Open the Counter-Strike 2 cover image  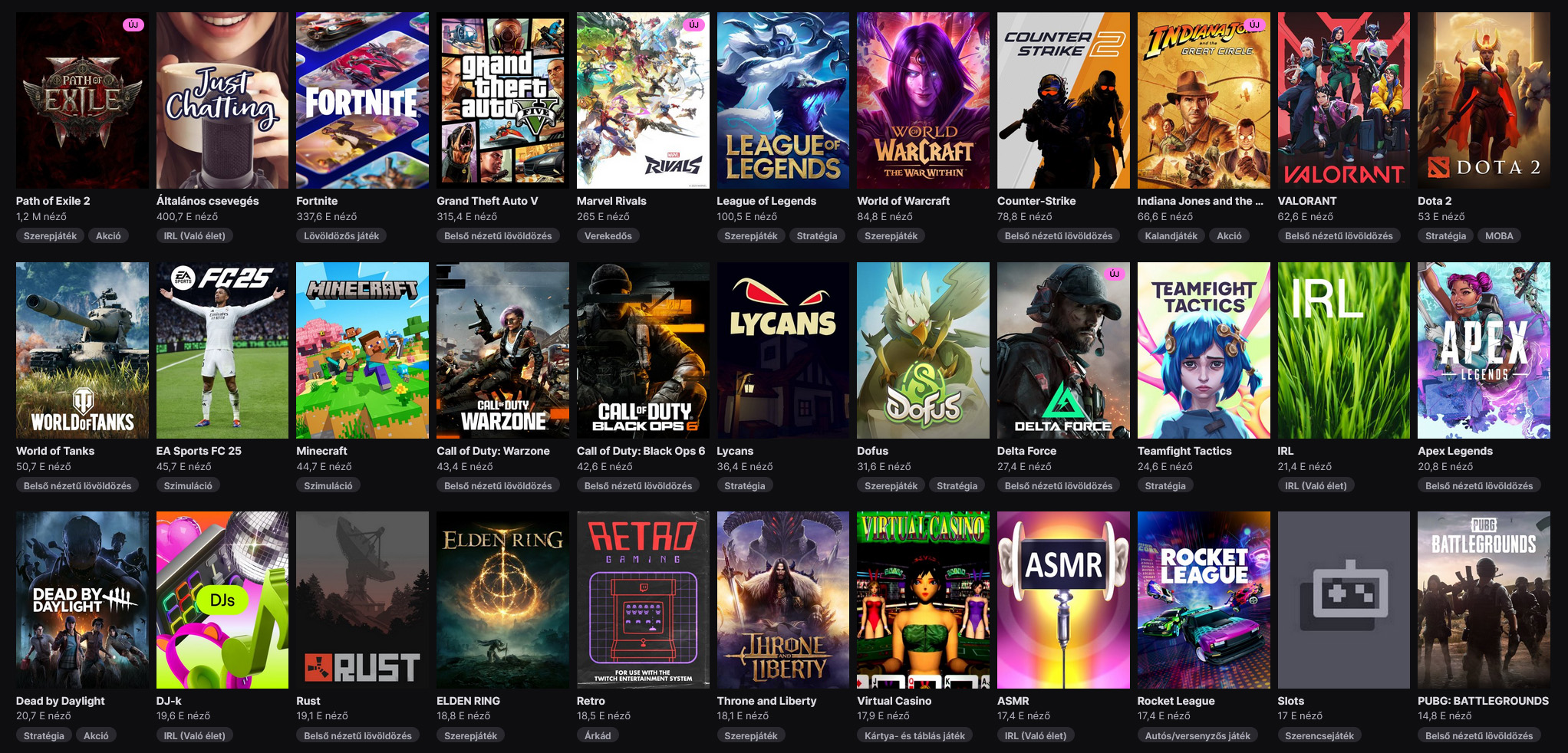click(x=1063, y=100)
